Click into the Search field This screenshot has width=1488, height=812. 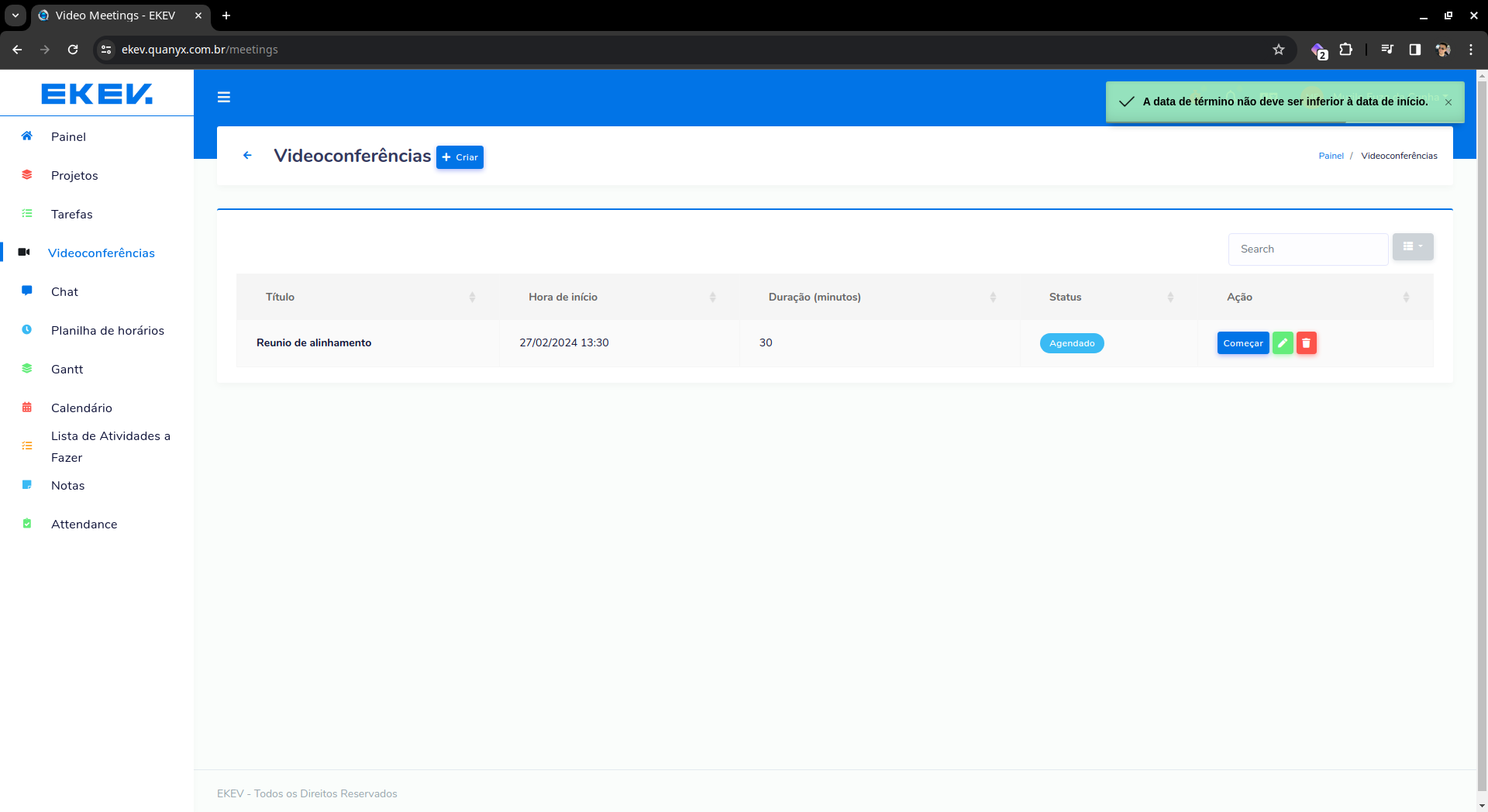[x=1307, y=249]
